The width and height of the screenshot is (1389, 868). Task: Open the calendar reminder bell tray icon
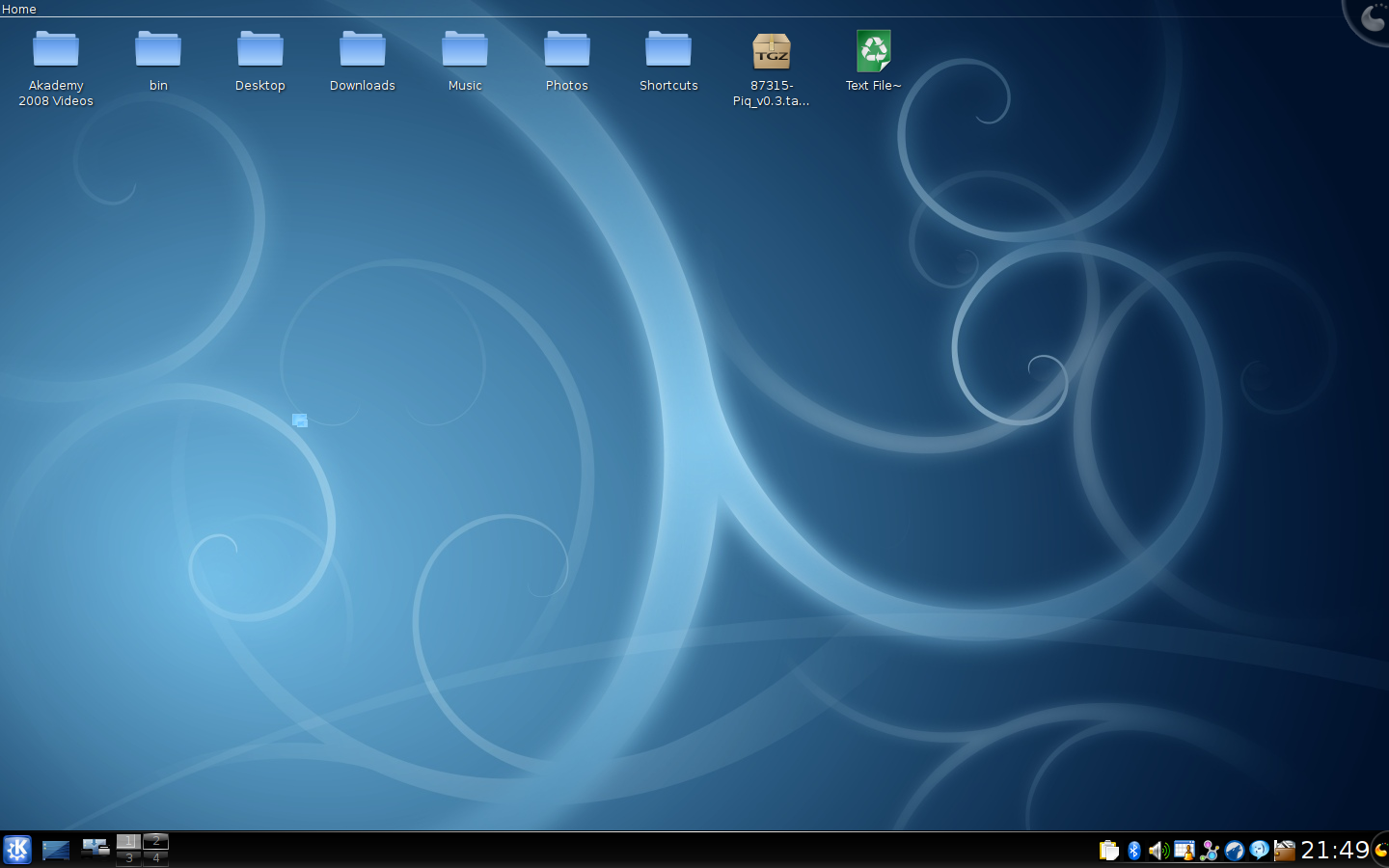click(x=1185, y=851)
